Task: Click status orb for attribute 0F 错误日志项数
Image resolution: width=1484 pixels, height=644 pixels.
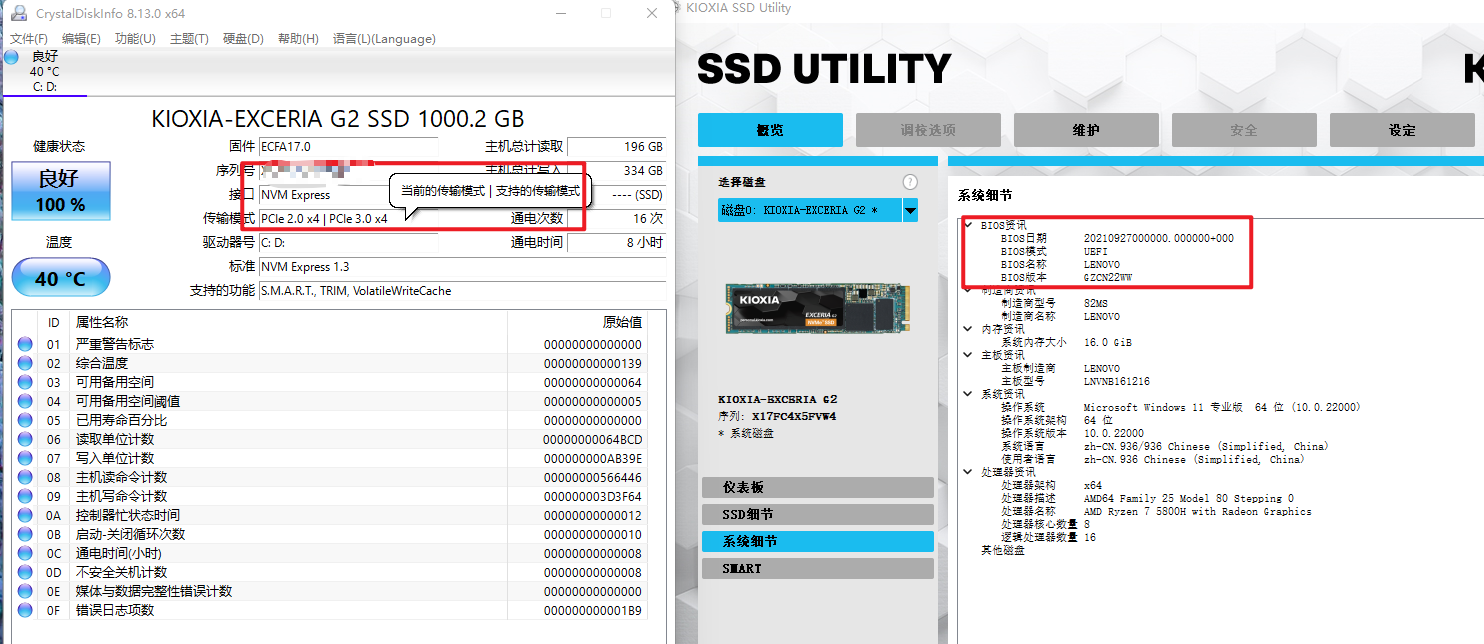Action: pyautogui.click(x=25, y=610)
